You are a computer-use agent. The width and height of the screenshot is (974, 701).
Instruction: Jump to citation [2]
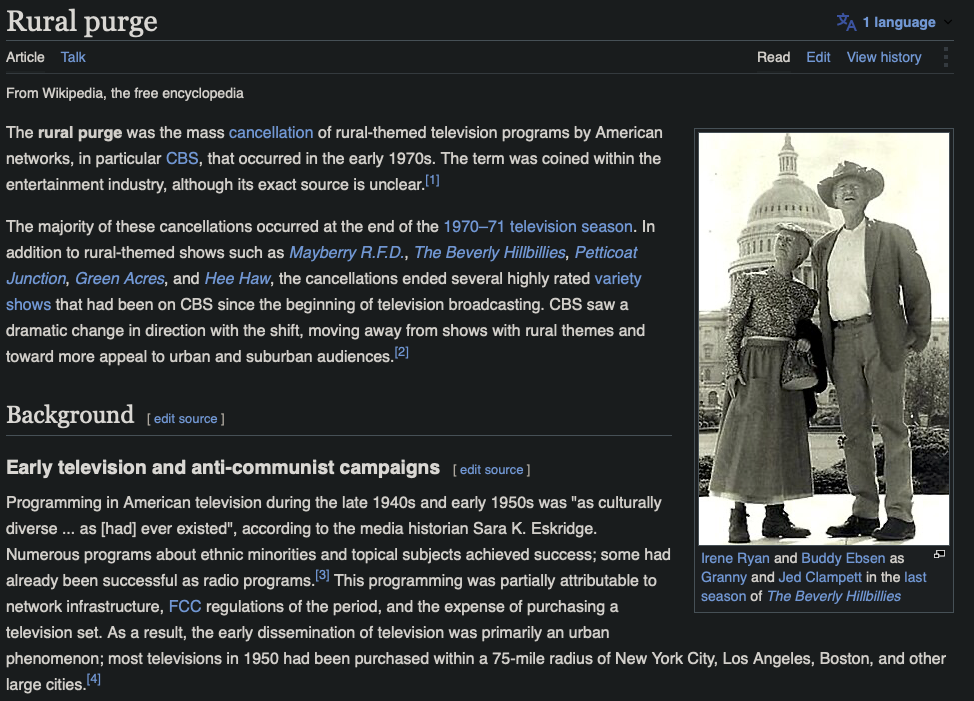pos(401,352)
